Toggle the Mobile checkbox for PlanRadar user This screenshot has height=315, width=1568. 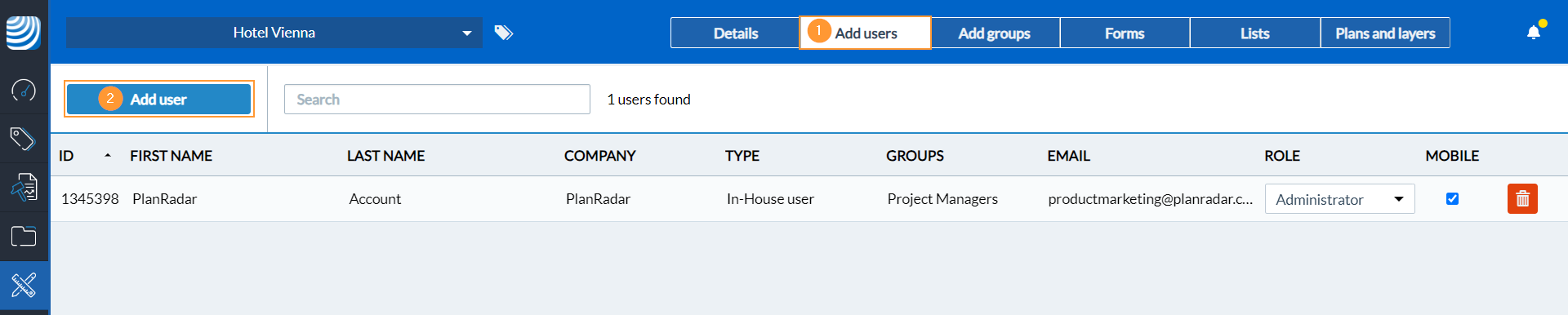click(1452, 198)
